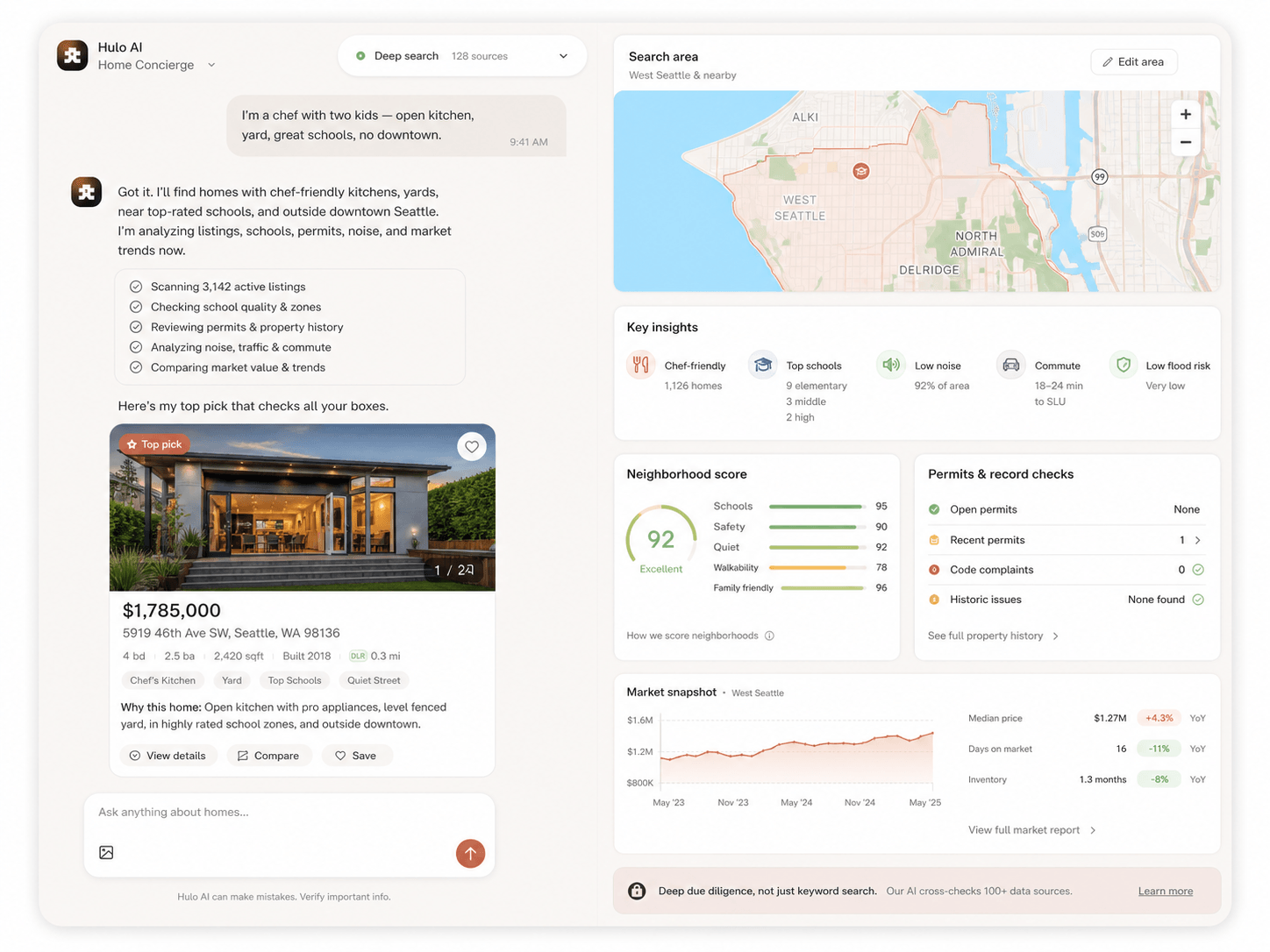
Task: Click the Code complaints red icon
Action: click(x=934, y=570)
